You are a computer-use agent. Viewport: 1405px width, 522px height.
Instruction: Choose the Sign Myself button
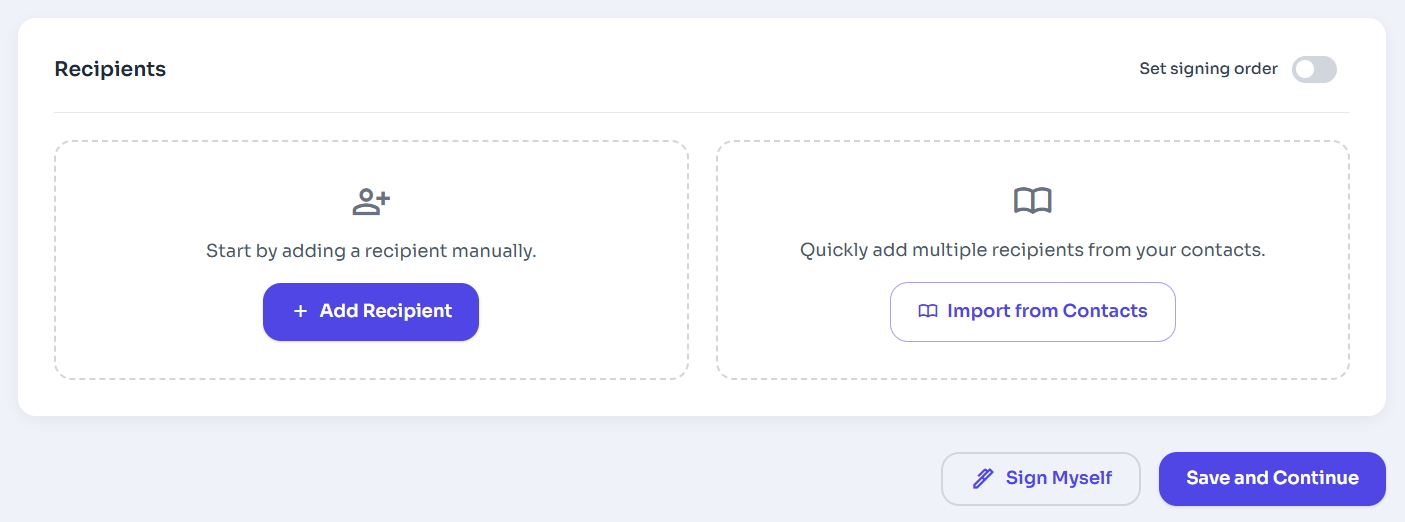point(1040,479)
